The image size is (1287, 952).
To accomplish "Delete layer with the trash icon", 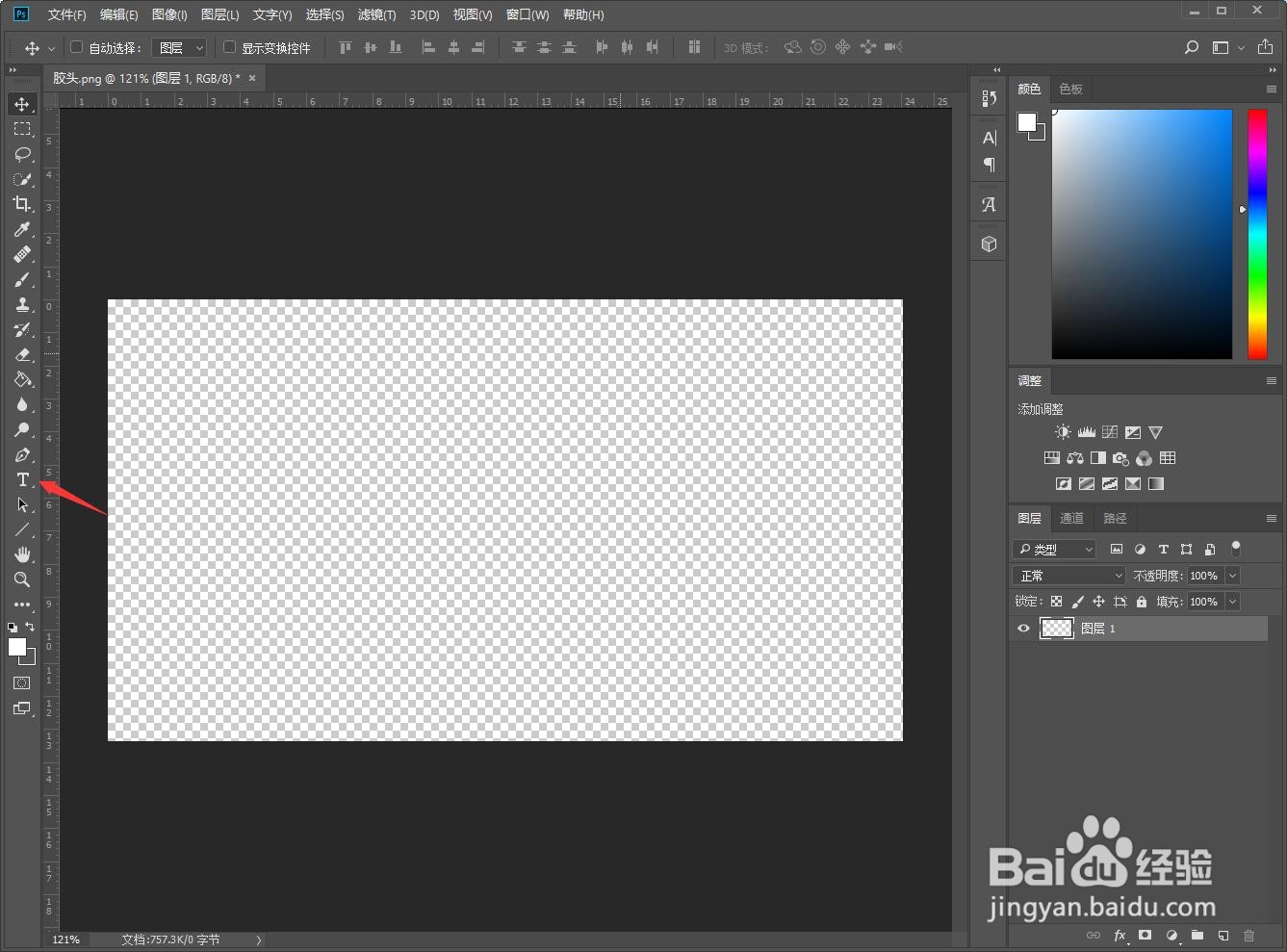I will coord(1249,935).
